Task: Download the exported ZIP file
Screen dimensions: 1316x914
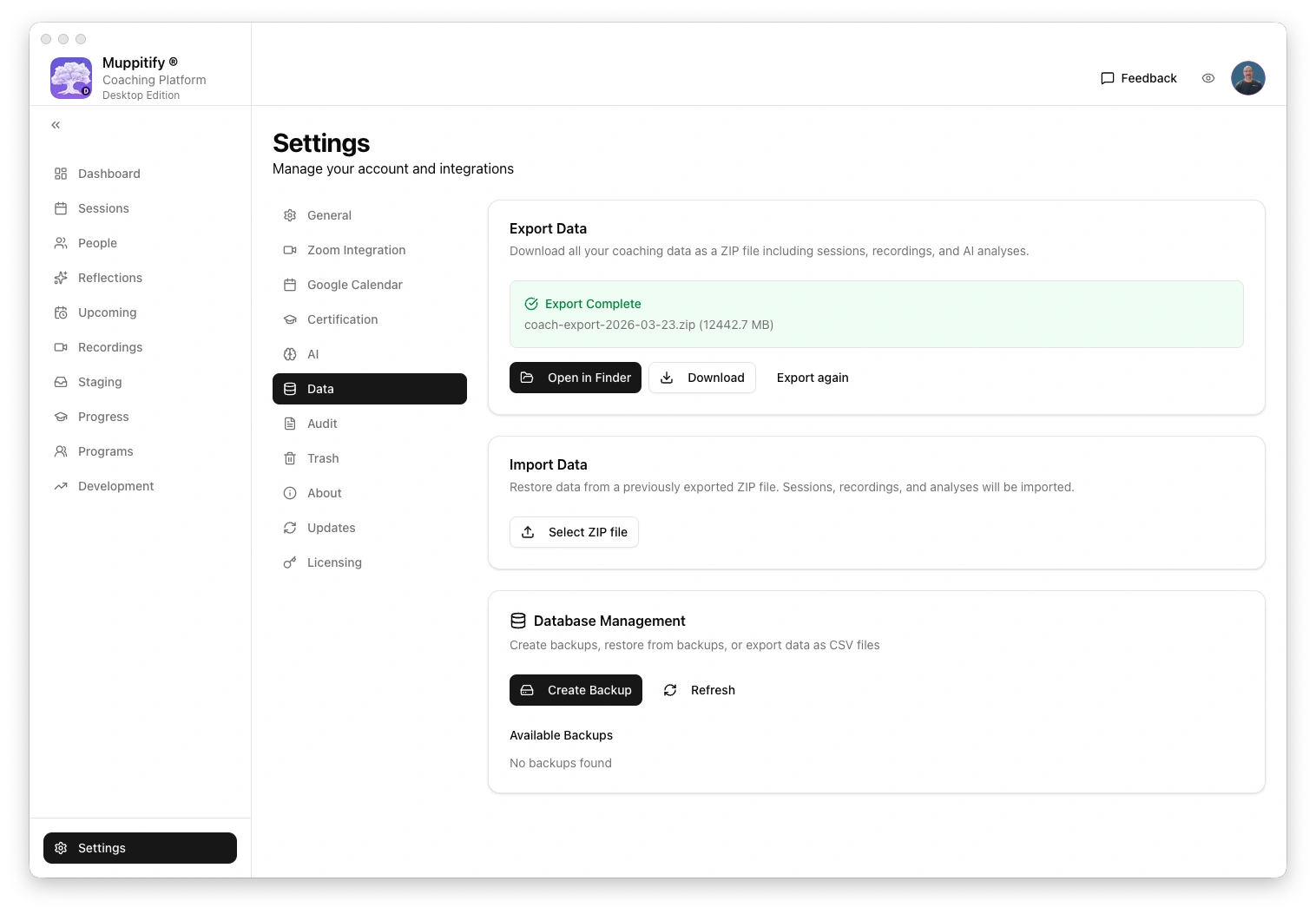Action: point(702,378)
